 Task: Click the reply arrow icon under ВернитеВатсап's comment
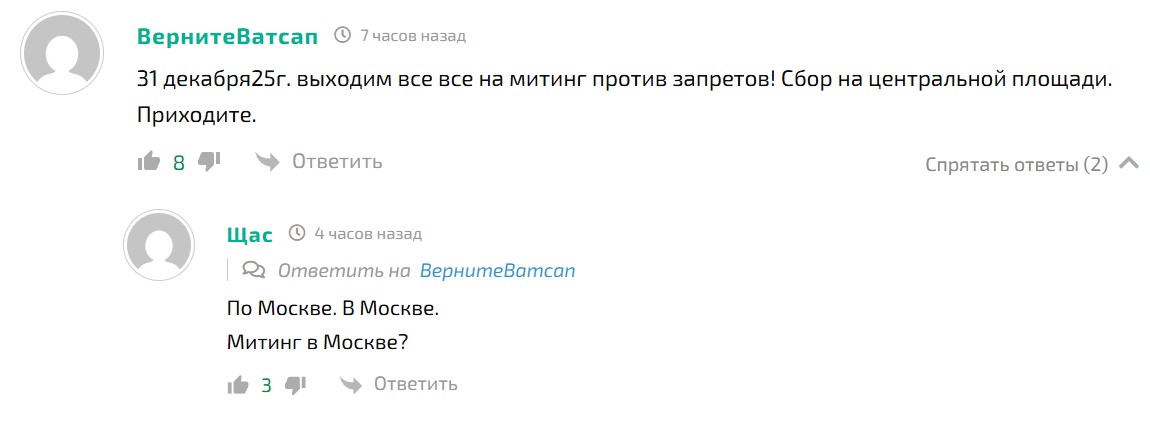pyautogui.click(x=266, y=162)
